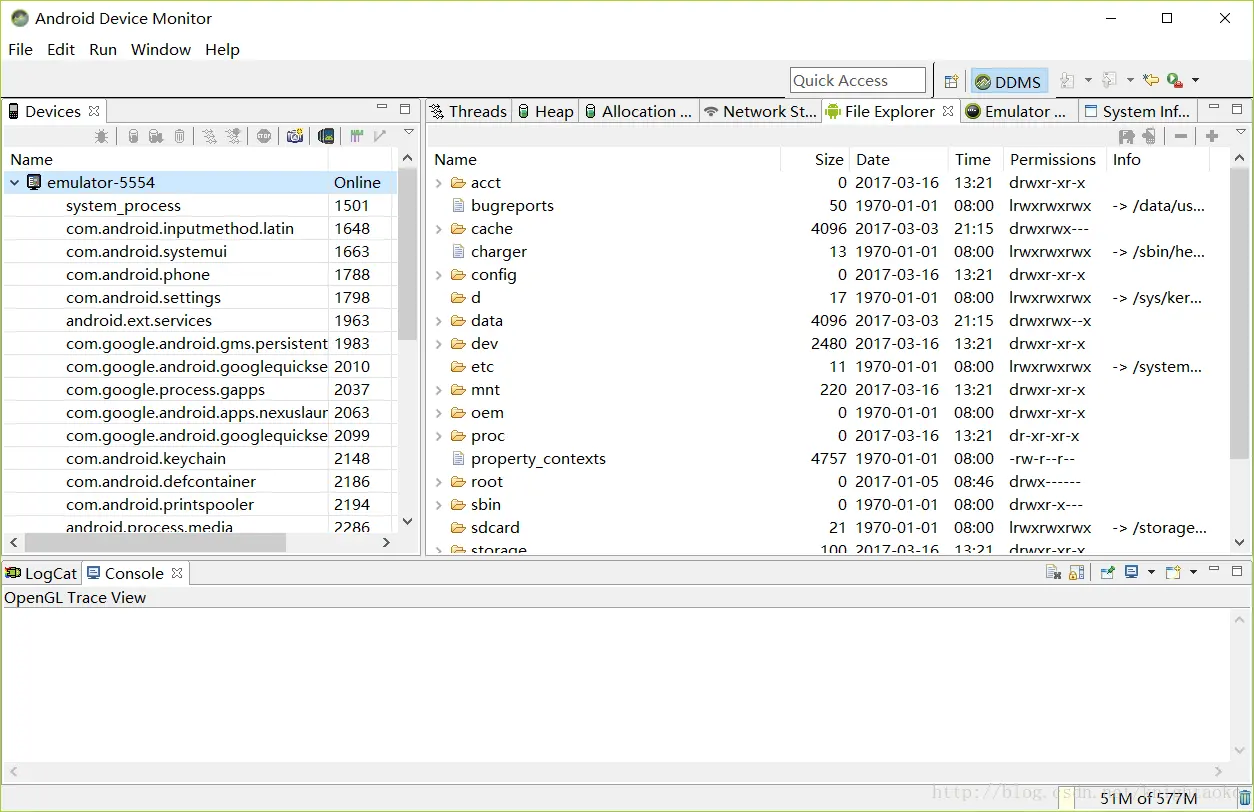Expand the acct folder
The height and width of the screenshot is (812, 1254).
[x=439, y=183]
